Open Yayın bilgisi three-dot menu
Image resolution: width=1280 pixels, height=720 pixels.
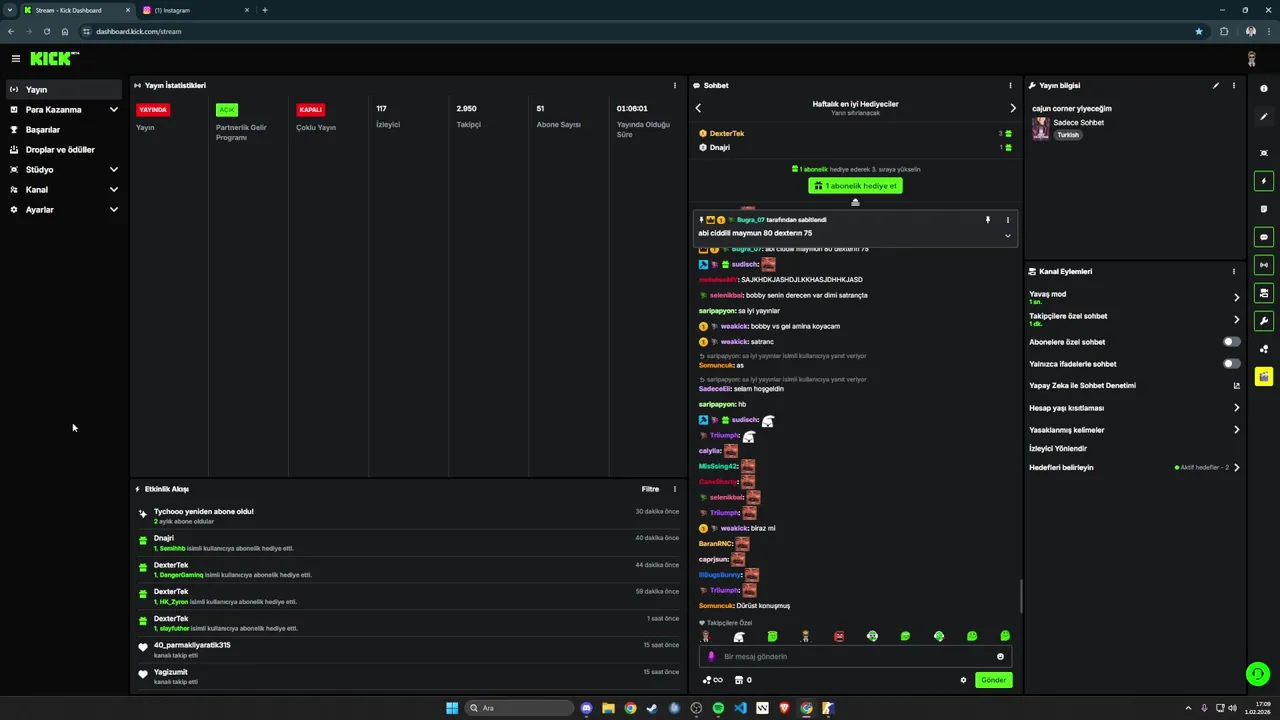[x=1234, y=86]
